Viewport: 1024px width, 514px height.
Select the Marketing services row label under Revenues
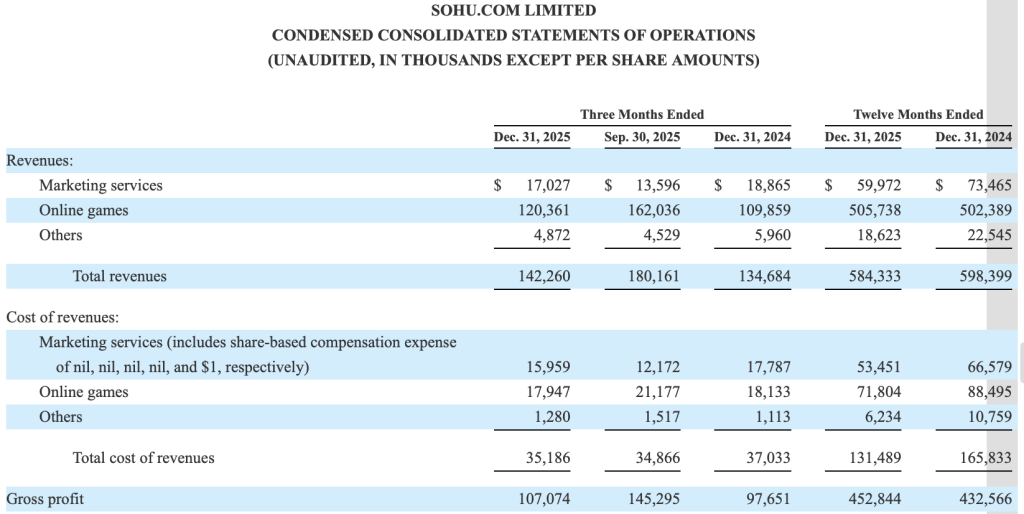(x=100, y=185)
